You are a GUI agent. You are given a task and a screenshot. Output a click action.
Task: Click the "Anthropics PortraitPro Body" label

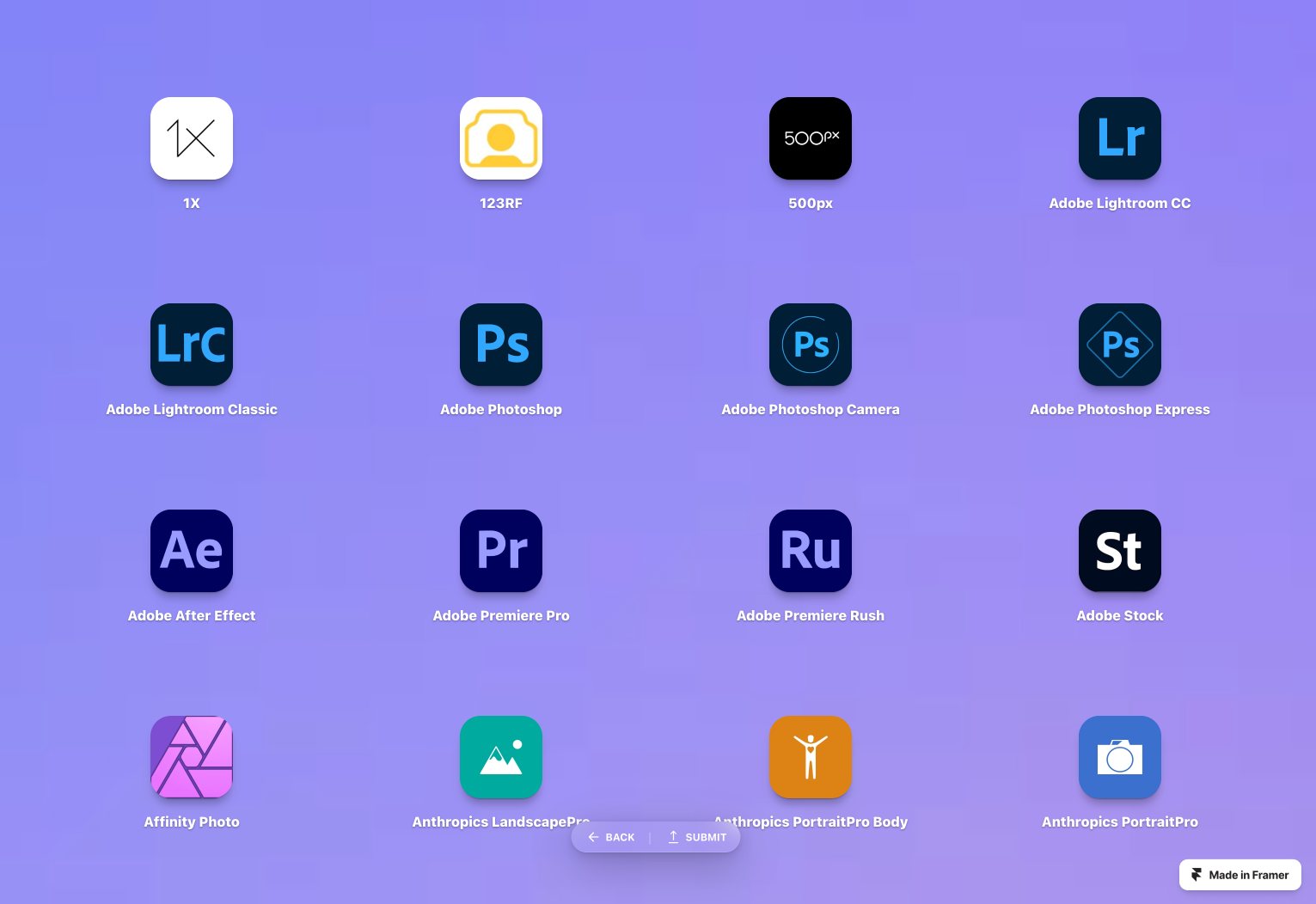(x=811, y=822)
